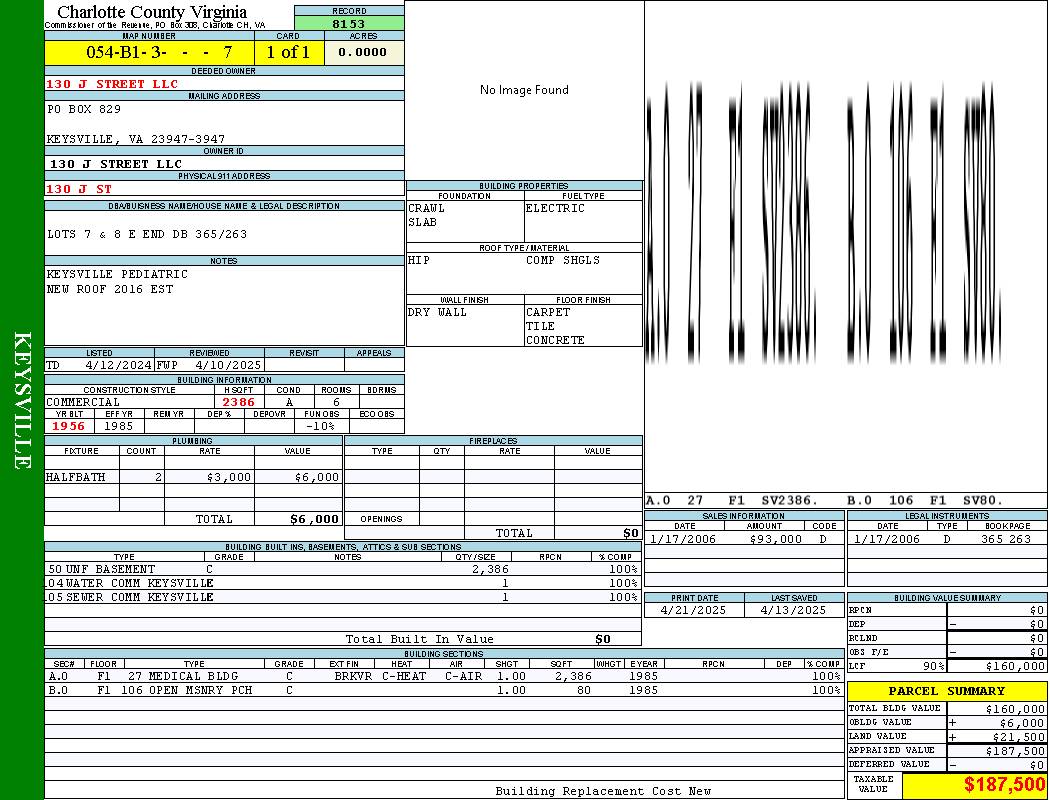Click year built value 1956

68,426
